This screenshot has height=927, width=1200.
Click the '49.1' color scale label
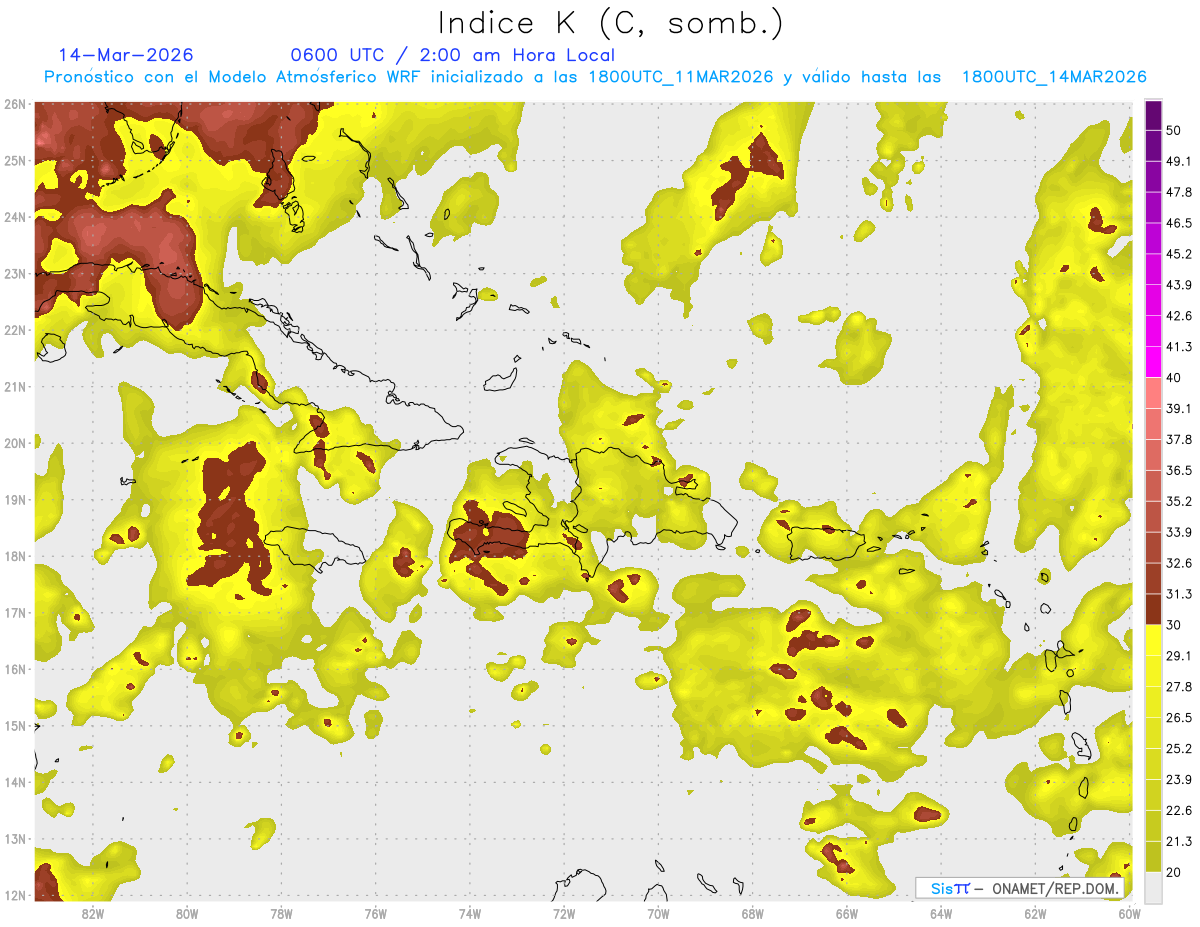click(x=1178, y=161)
